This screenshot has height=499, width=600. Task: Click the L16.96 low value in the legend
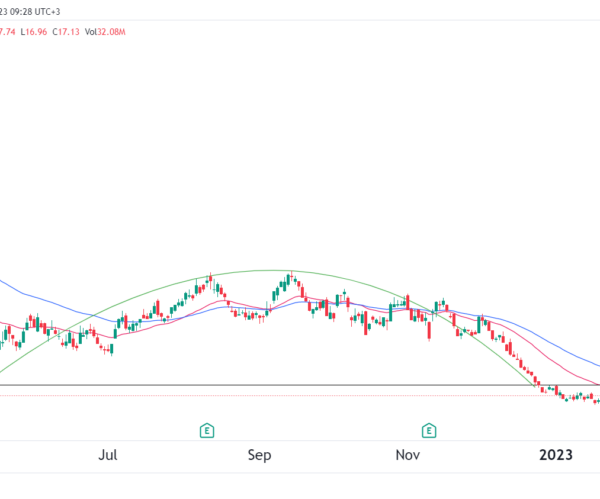pyautogui.click(x=34, y=32)
